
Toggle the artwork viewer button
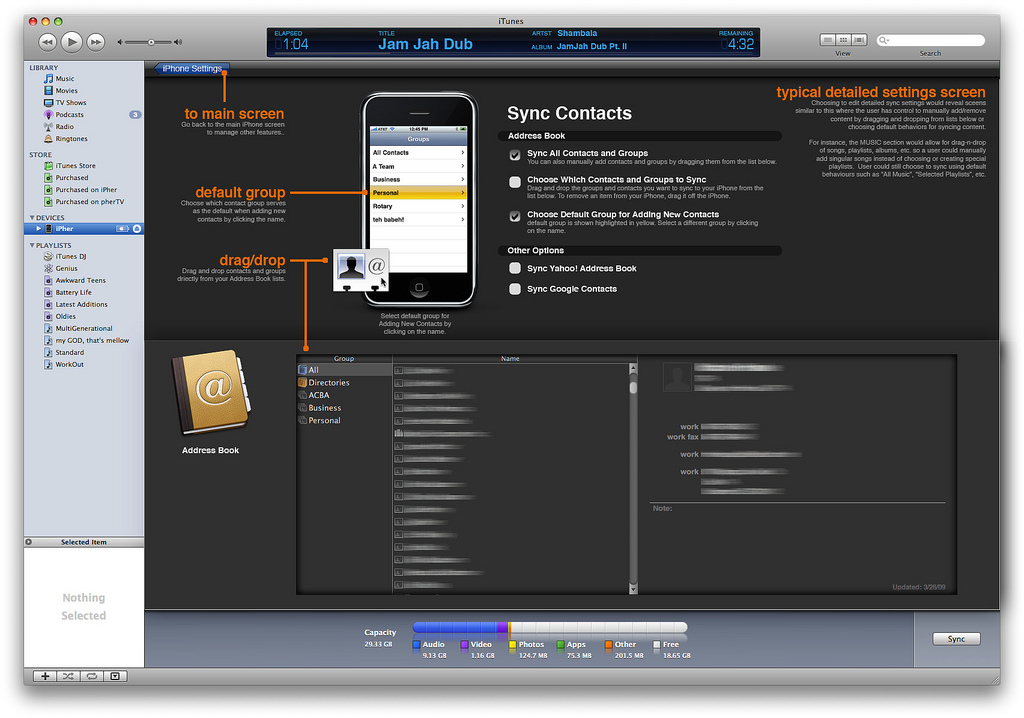pos(115,676)
